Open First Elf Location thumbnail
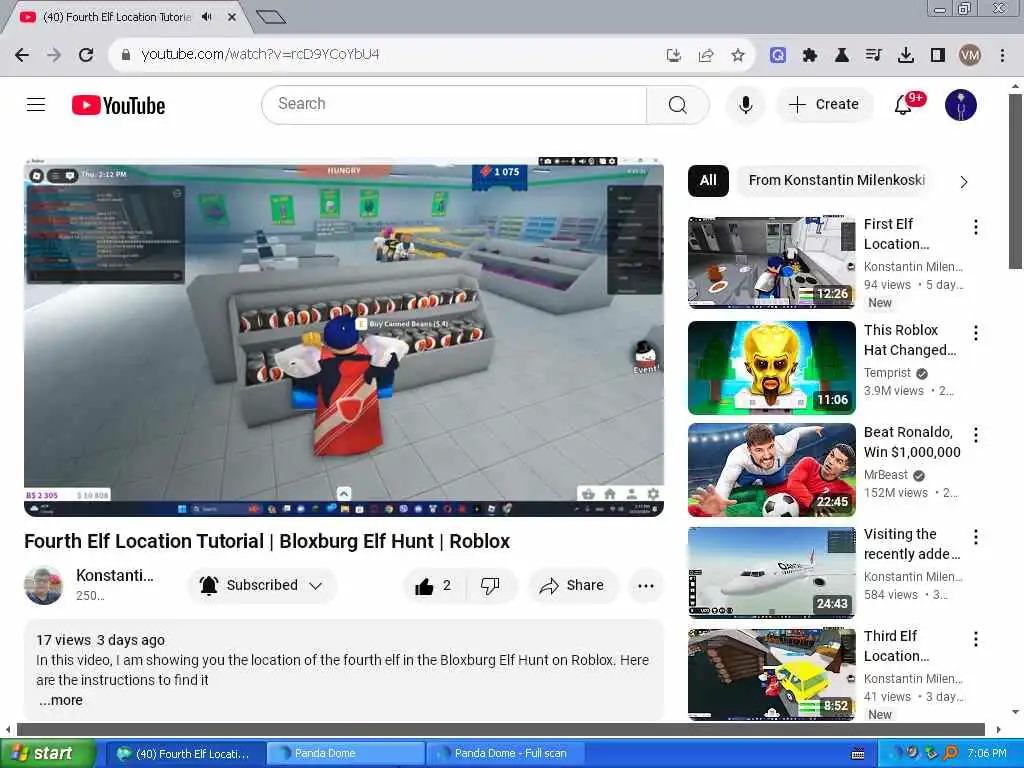Image resolution: width=1024 pixels, height=768 pixels. coord(772,263)
